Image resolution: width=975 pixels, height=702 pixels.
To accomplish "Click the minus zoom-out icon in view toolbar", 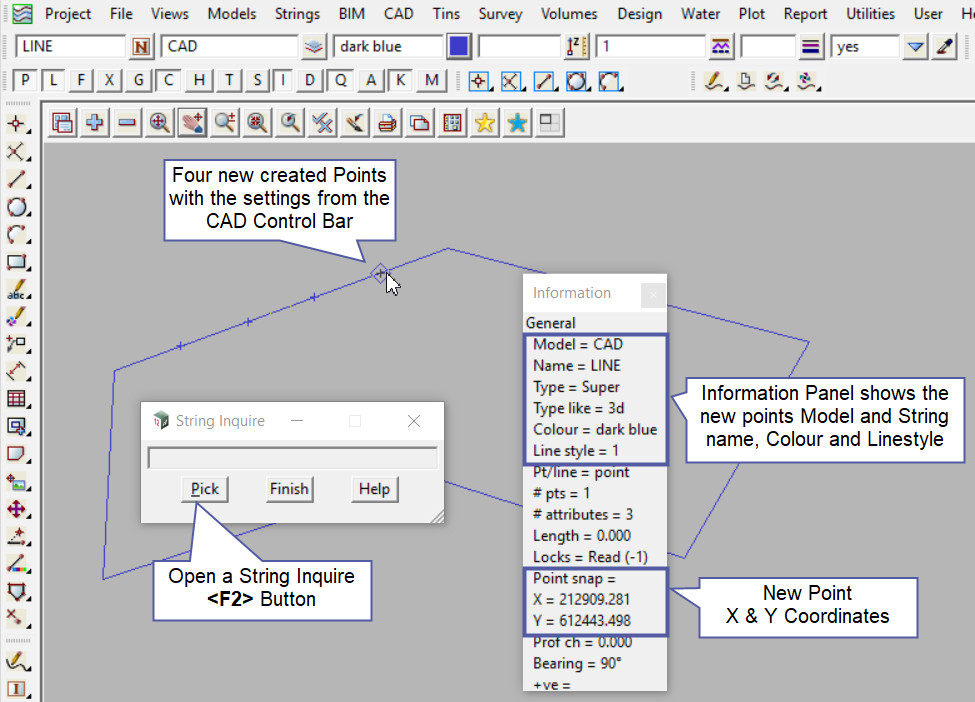I will coord(127,123).
